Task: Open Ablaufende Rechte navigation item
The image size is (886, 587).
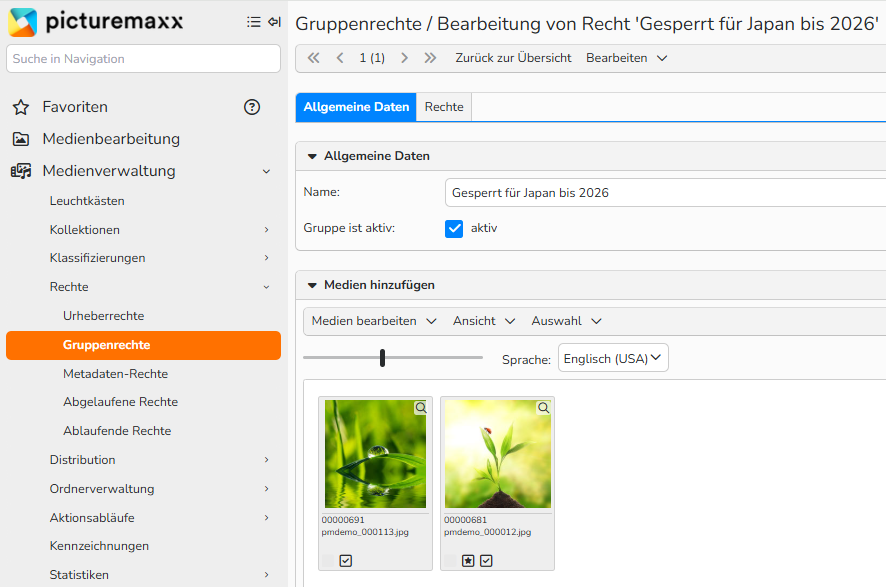Action: 117,431
